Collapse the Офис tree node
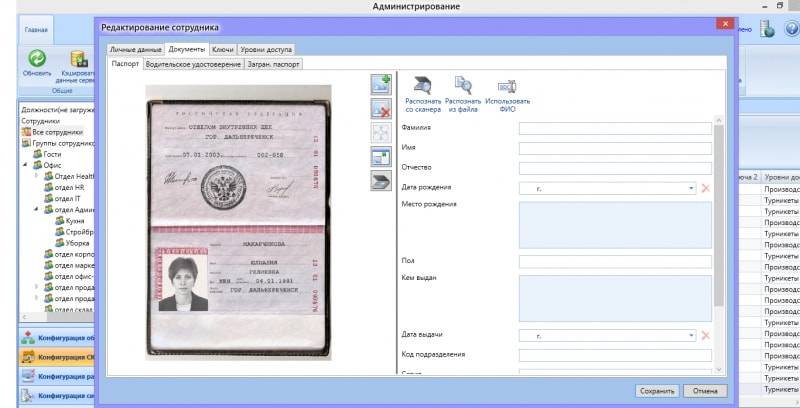Image resolution: width=800 pixels, height=408 pixels. click(x=25, y=165)
